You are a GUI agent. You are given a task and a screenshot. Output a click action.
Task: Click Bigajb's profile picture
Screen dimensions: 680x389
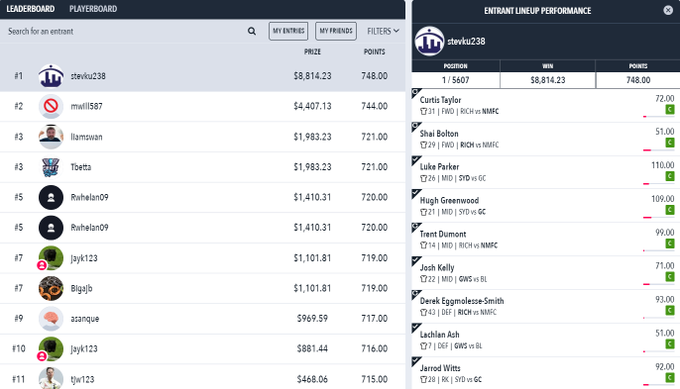(51, 288)
